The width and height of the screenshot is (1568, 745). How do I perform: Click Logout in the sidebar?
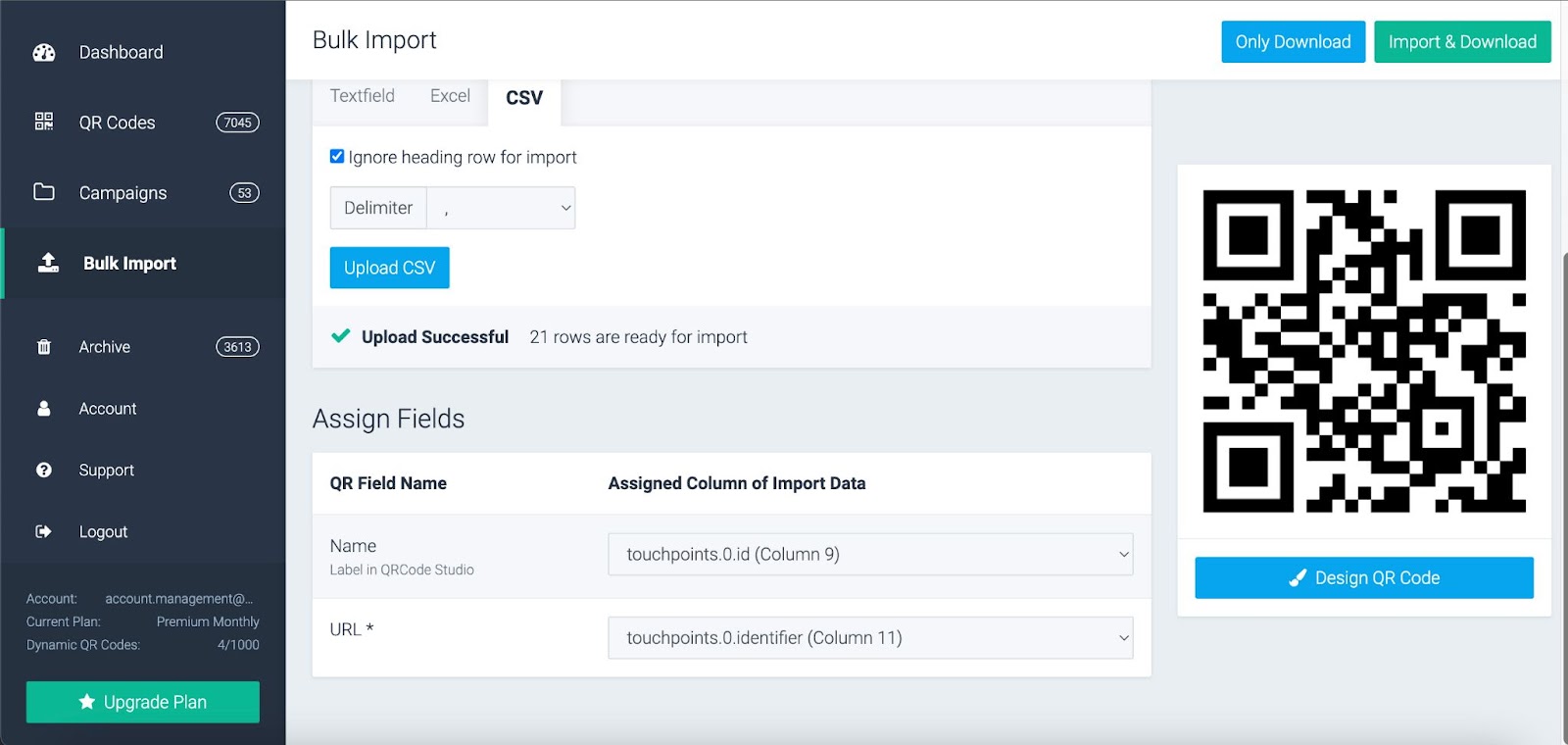tap(104, 531)
